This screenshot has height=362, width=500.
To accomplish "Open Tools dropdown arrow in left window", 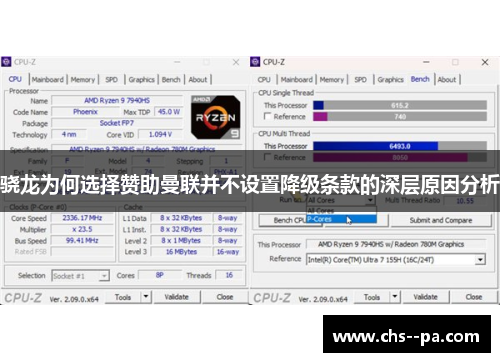I will tap(146, 296).
